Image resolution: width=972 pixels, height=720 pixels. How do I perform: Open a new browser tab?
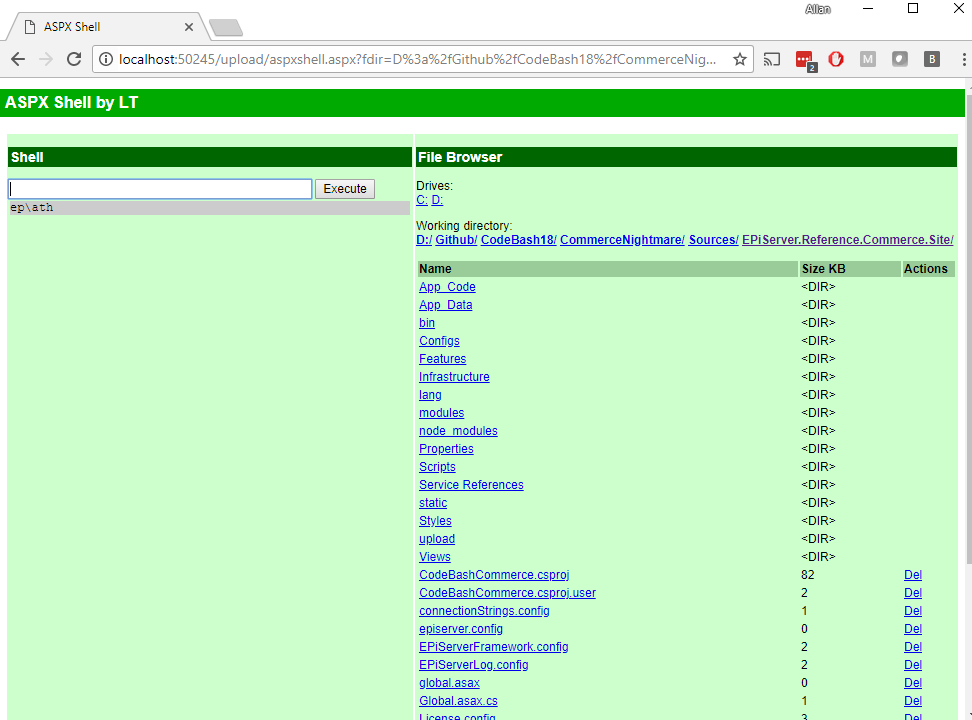tap(226, 27)
